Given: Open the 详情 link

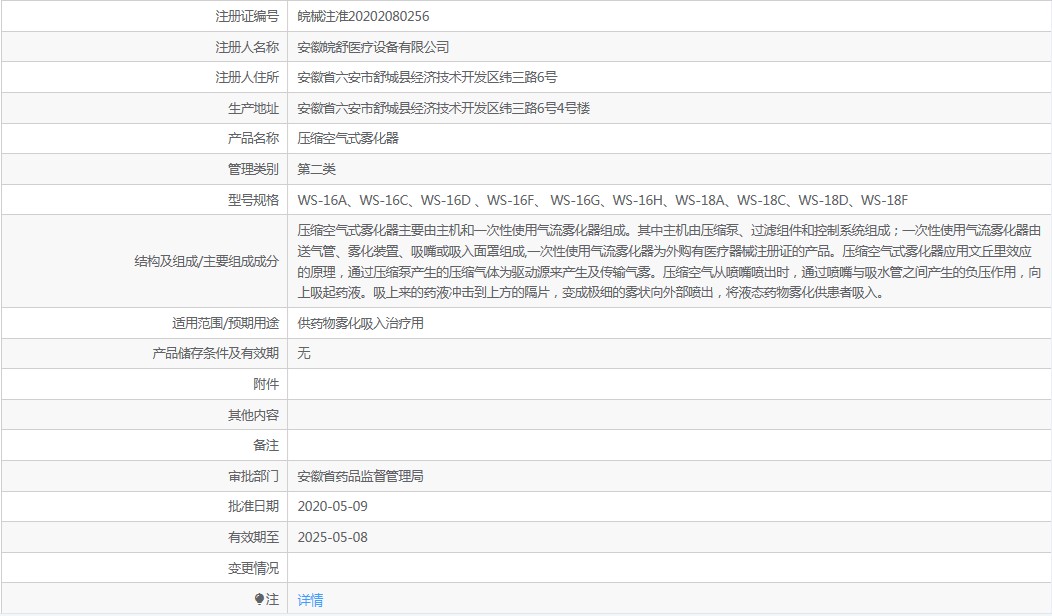Looking at the screenshot, I should coord(310,600).
